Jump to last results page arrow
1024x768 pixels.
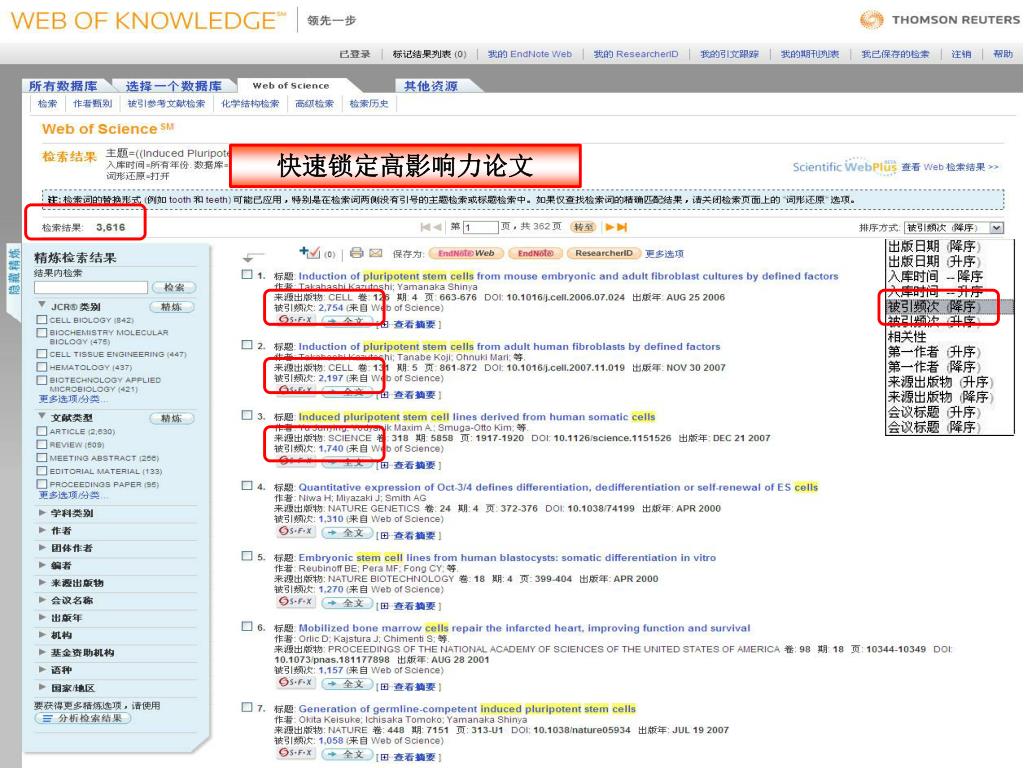click(x=622, y=227)
